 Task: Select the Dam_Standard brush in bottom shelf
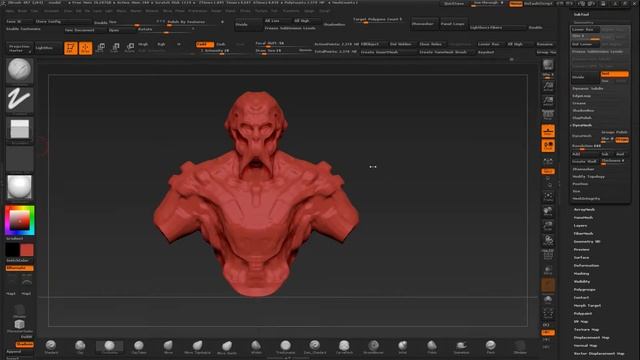click(x=315, y=347)
